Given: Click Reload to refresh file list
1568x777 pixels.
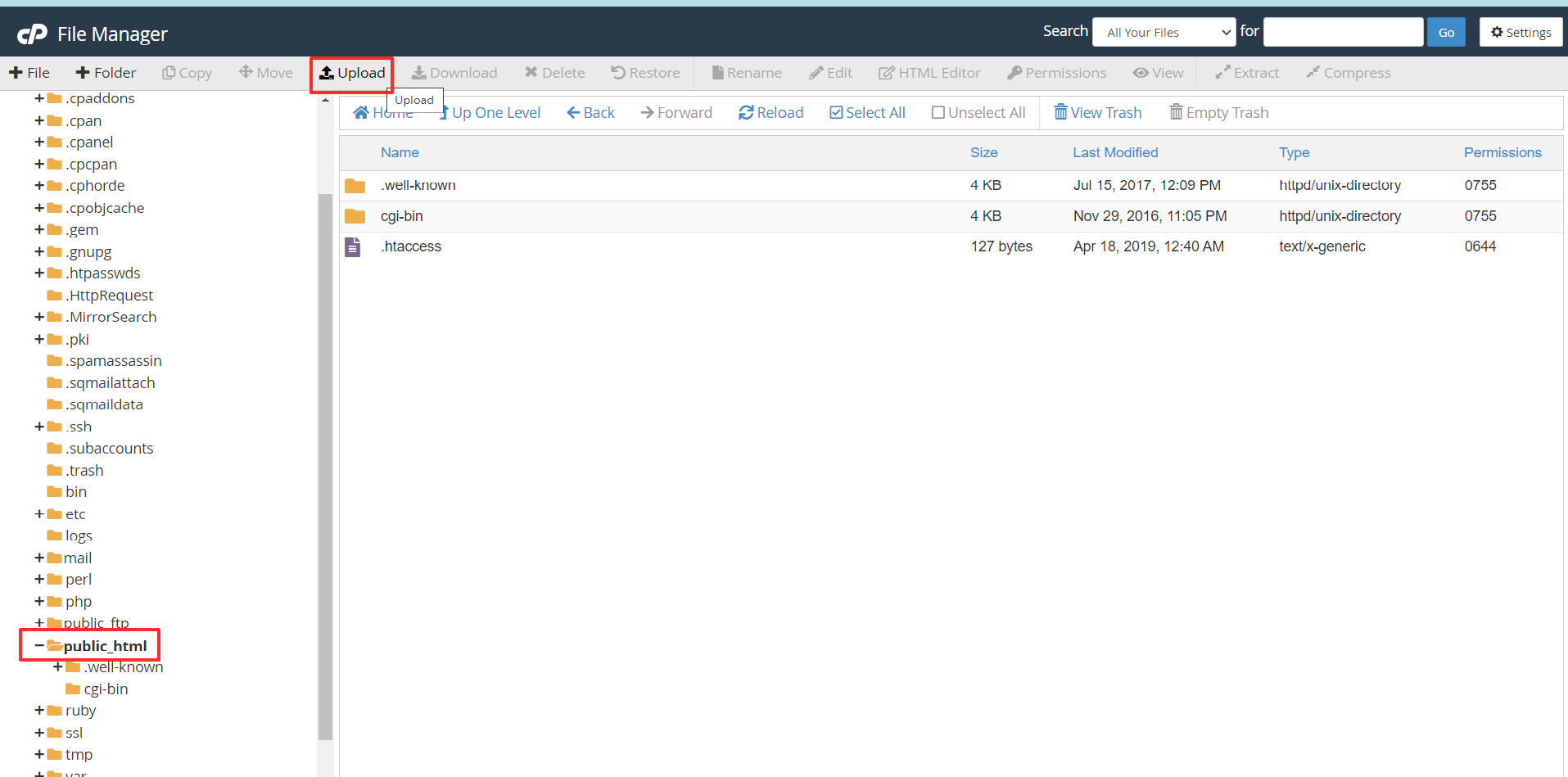Looking at the screenshot, I should [770, 113].
